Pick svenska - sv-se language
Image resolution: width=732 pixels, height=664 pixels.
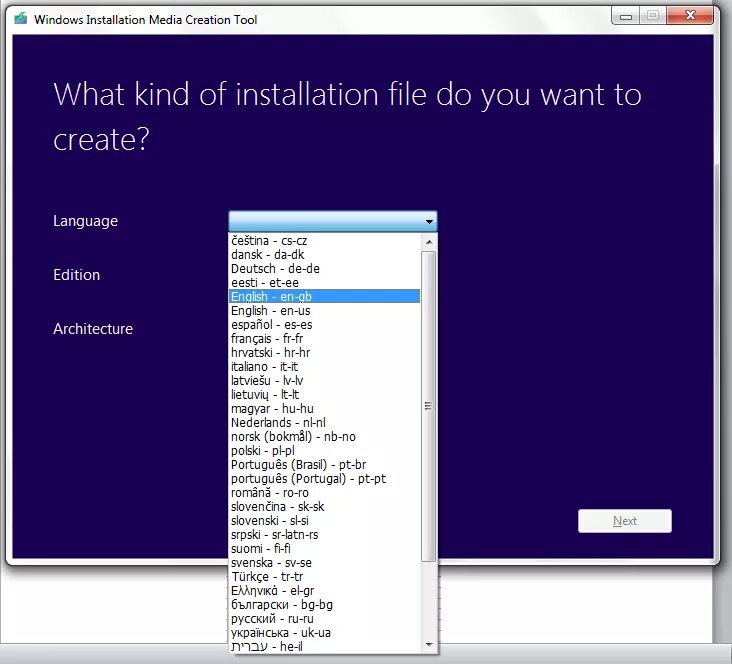[x=324, y=563]
